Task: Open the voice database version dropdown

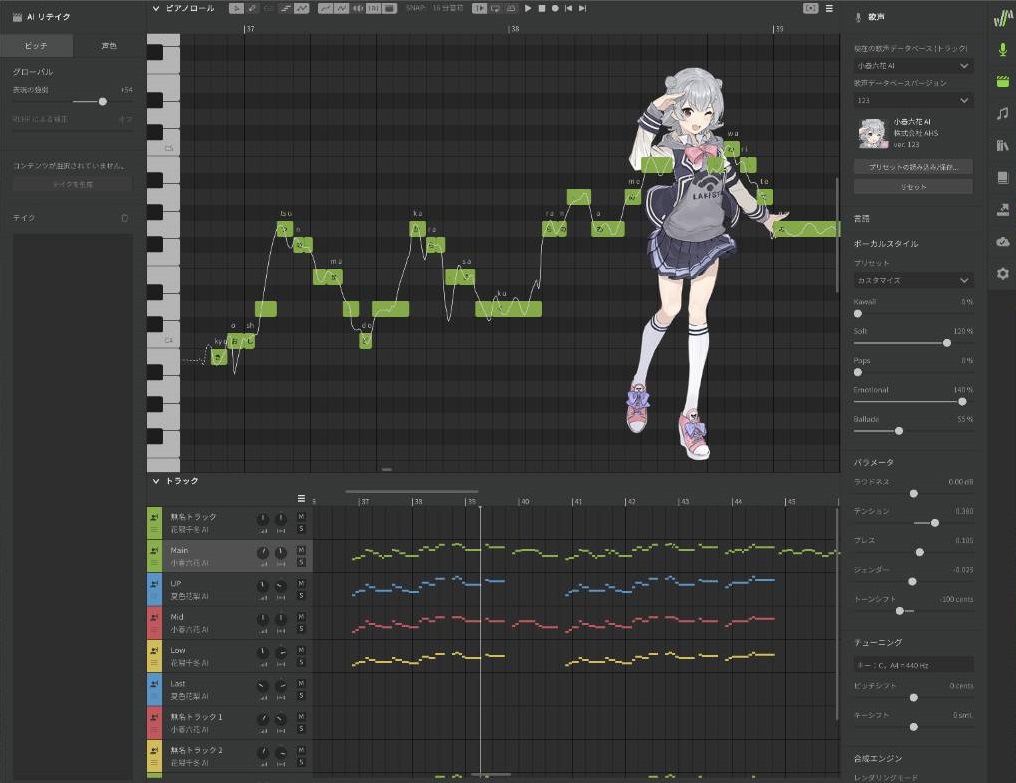Action: (x=913, y=100)
